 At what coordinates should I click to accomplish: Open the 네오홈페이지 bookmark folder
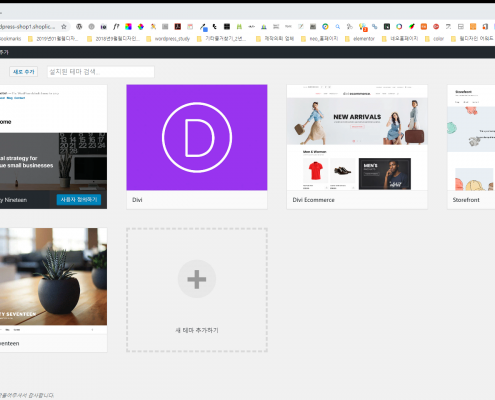pyautogui.click(x=400, y=39)
